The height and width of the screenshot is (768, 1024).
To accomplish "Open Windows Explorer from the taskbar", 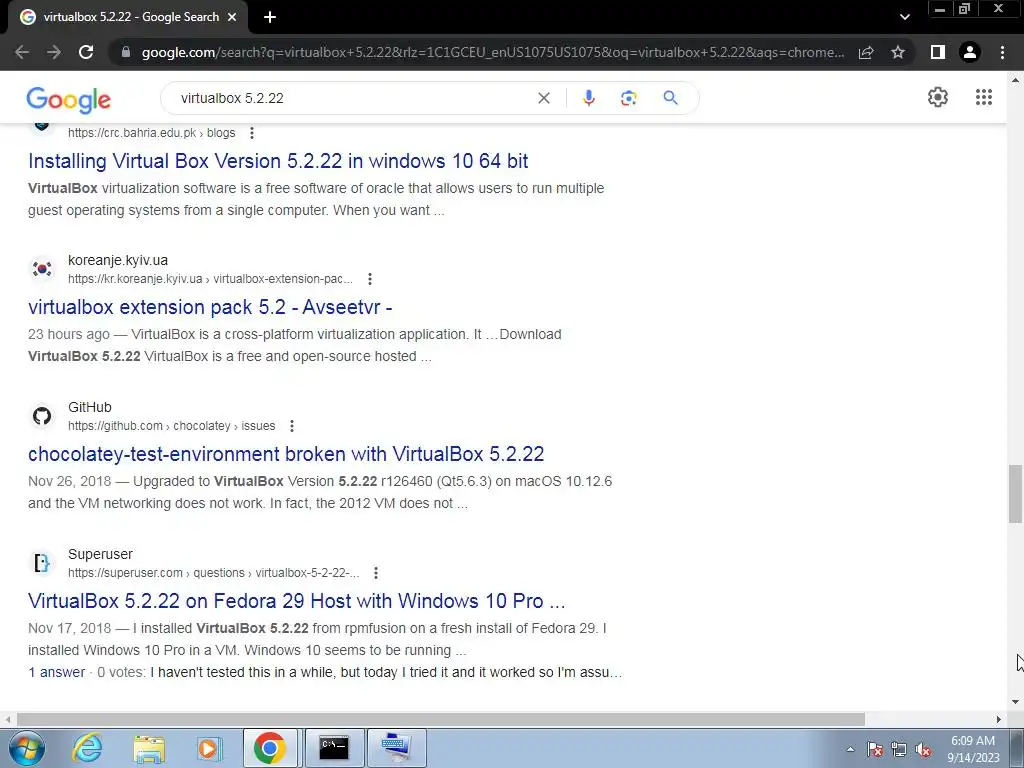I will tap(149, 748).
